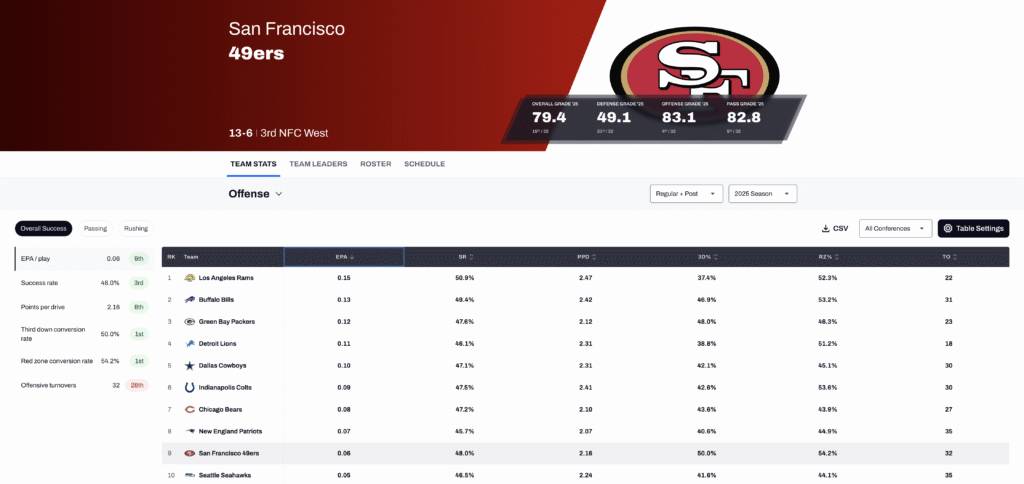The image size is (1024, 484).
Task: Click the Team column header
Action: 191,257
